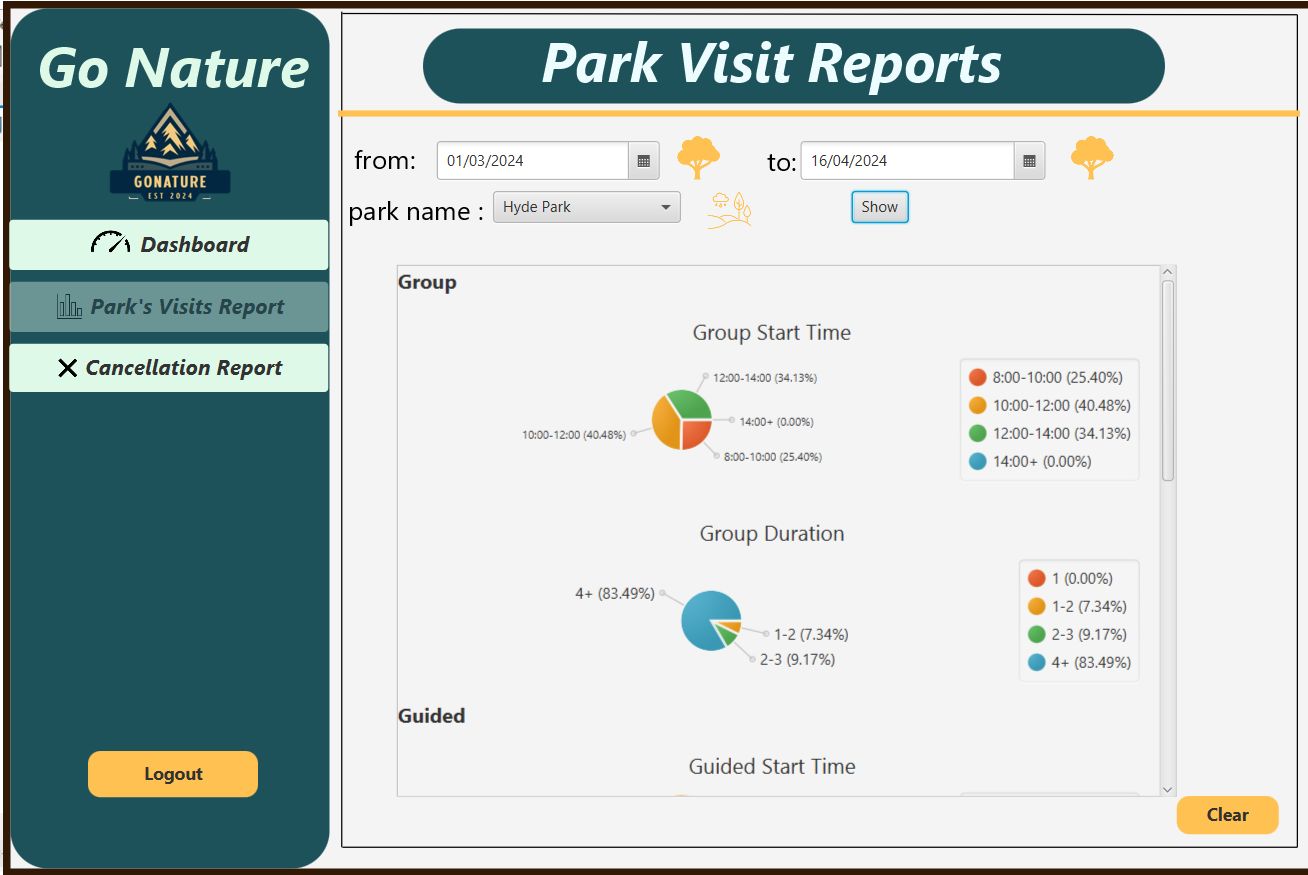This screenshot has width=1308, height=875.
Task: Click the 'park name :' label
Action: click(x=416, y=212)
